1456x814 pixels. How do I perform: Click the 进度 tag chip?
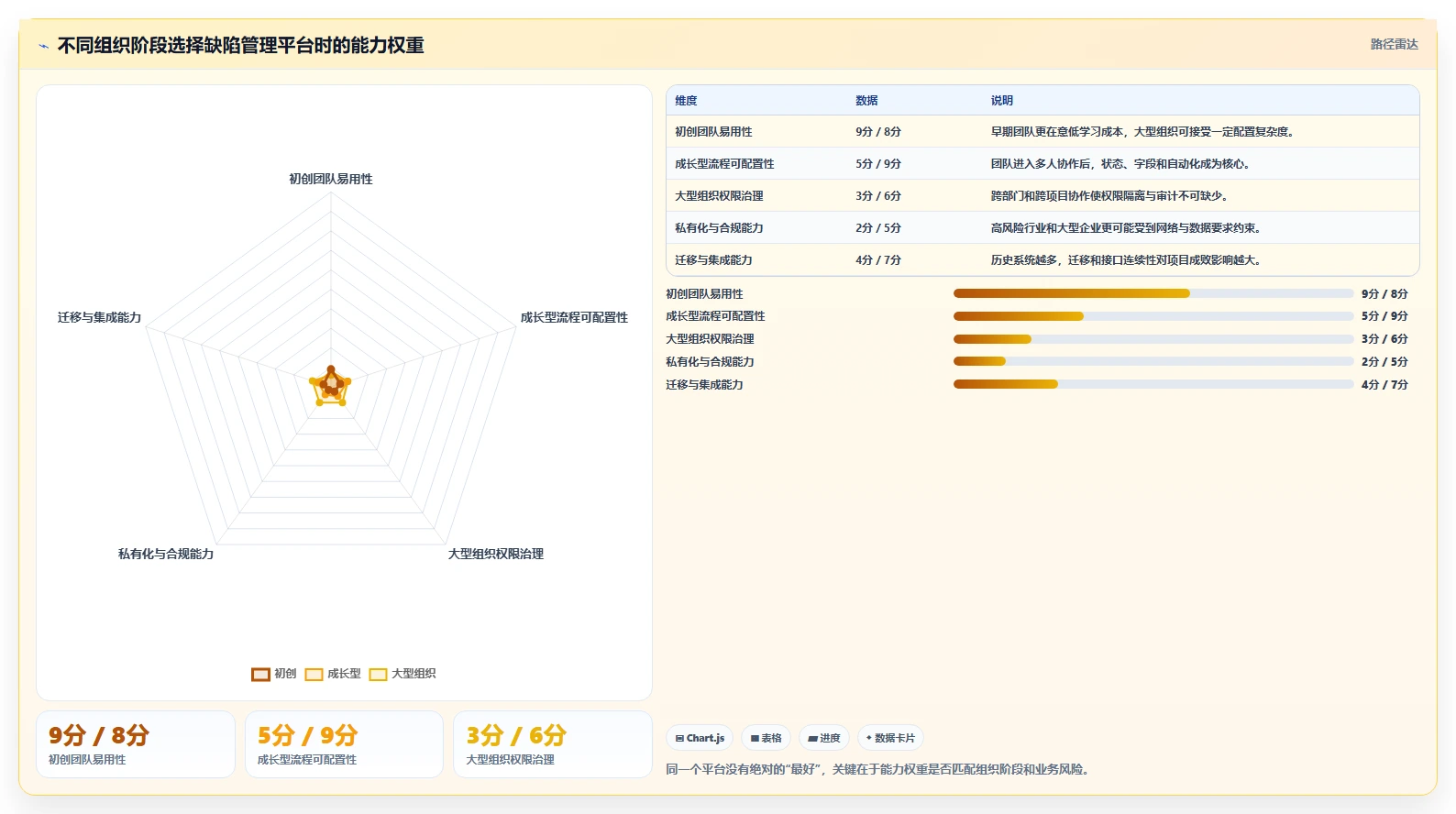pos(824,738)
